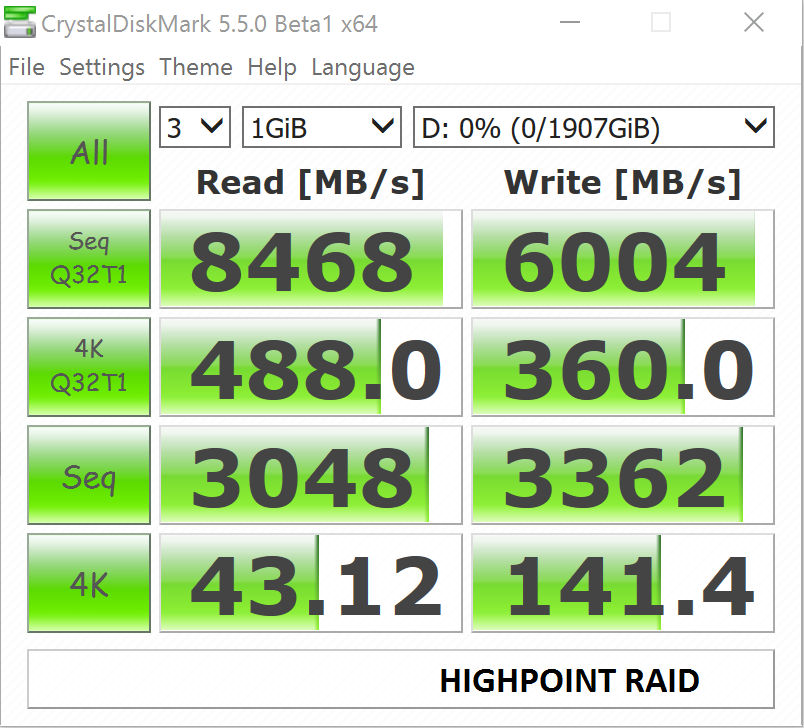The width and height of the screenshot is (804, 728).
Task: Open the Language menu
Action: tap(363, 67)
